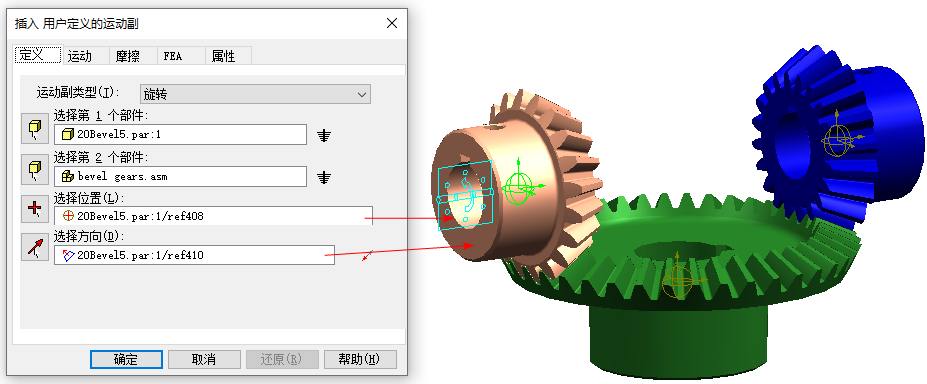Viewport: 927px width, 384px height.
Task: Open the FEA tab
Action: 173,56
